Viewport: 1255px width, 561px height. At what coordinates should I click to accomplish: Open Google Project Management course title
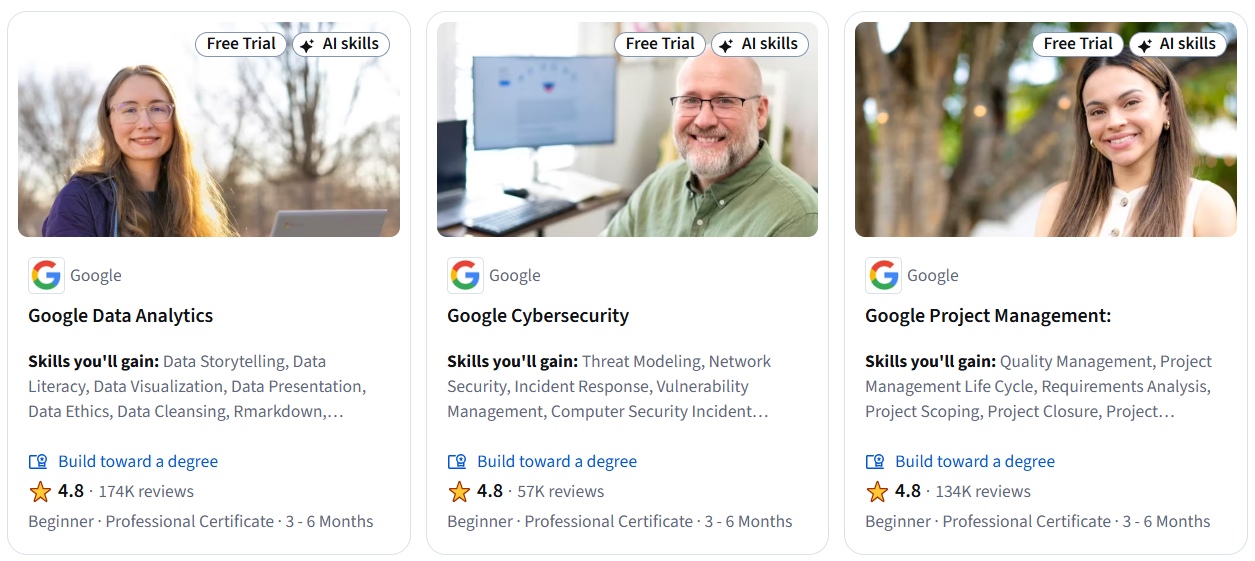coord(988,316)
